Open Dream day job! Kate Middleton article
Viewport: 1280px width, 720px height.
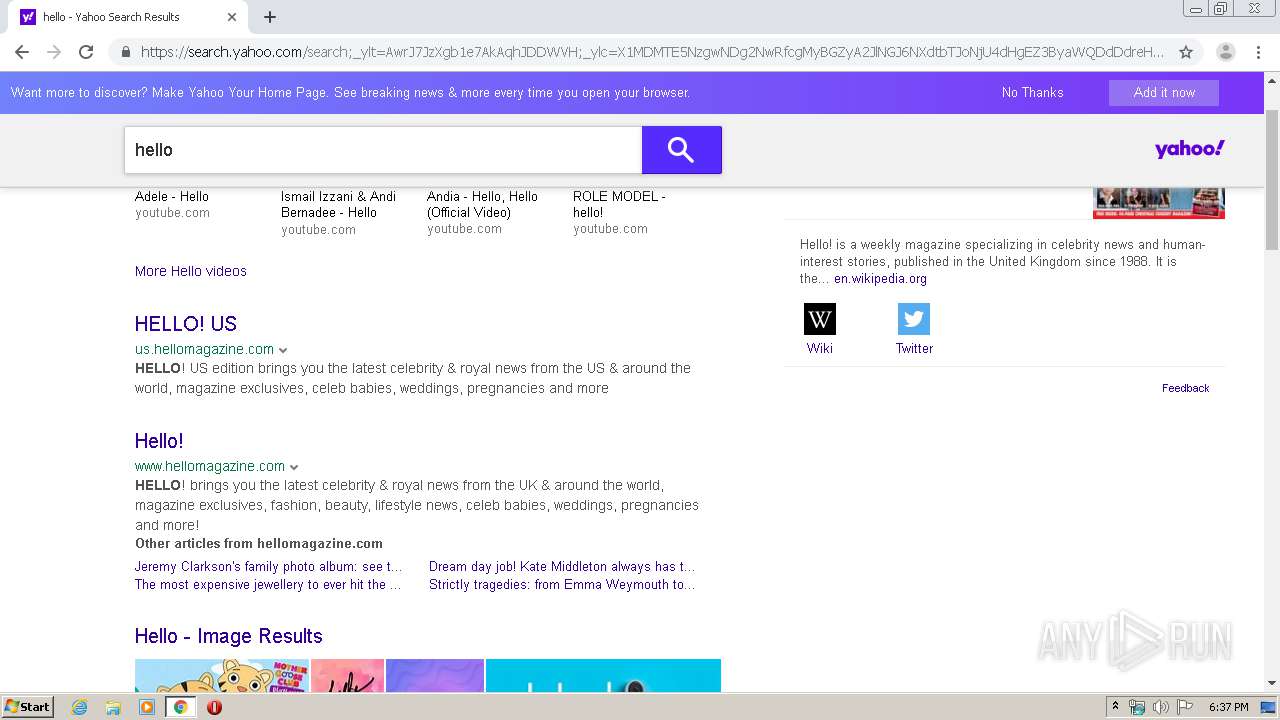click(x=562, y=566)
